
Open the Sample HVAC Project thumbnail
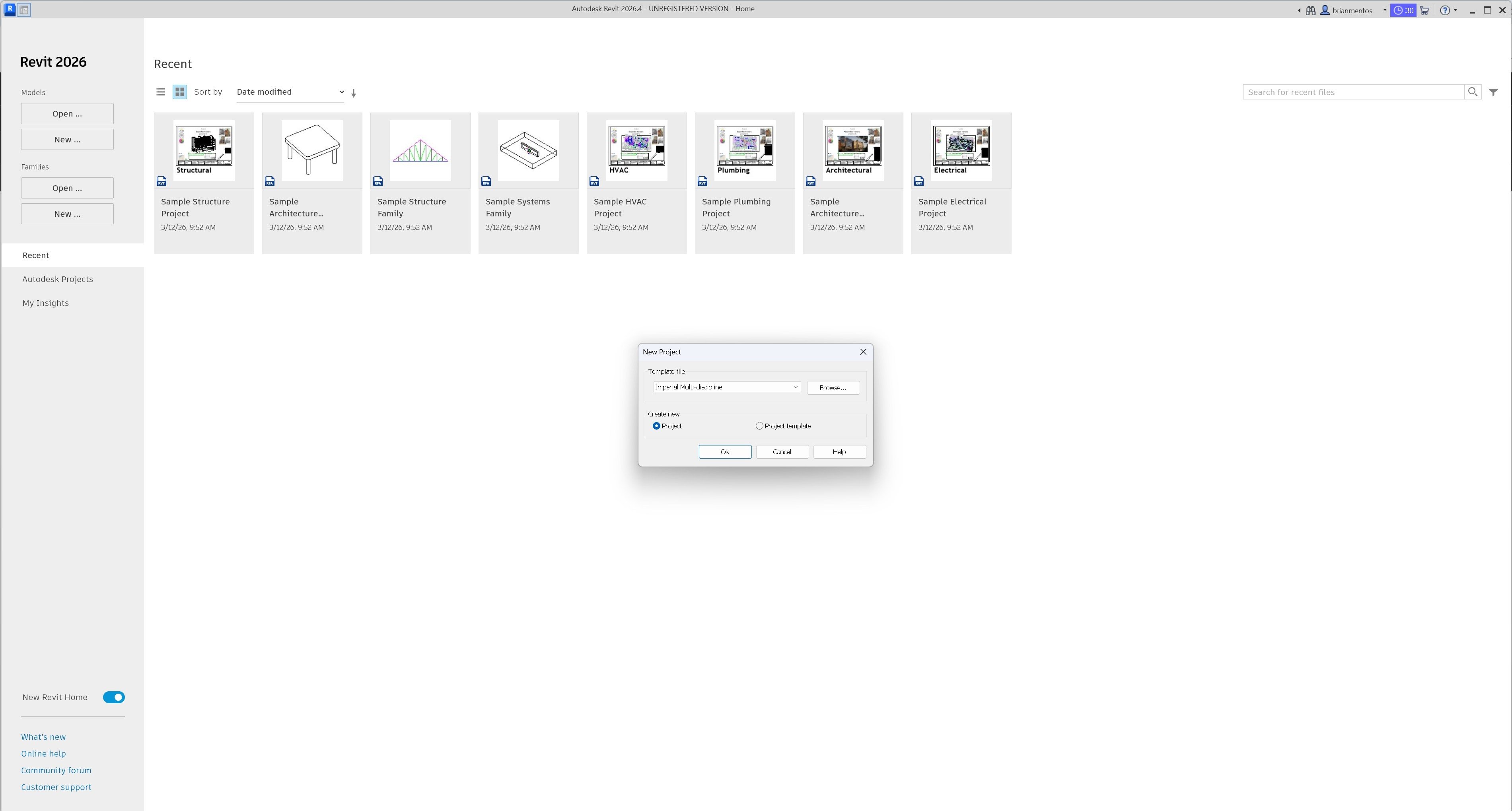coord(636,151)
